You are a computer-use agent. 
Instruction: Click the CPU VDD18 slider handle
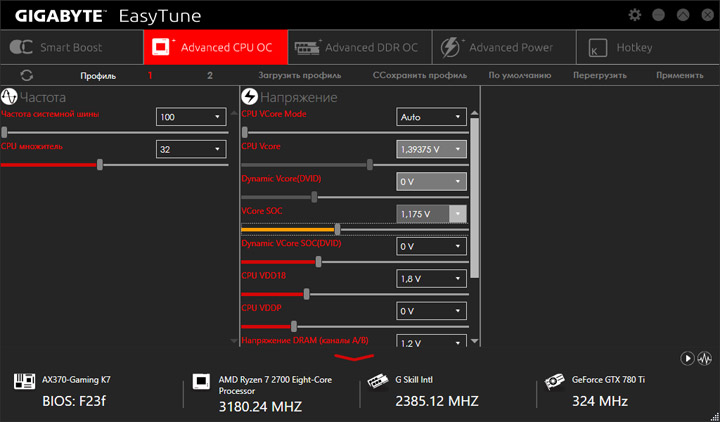[306, 294]
